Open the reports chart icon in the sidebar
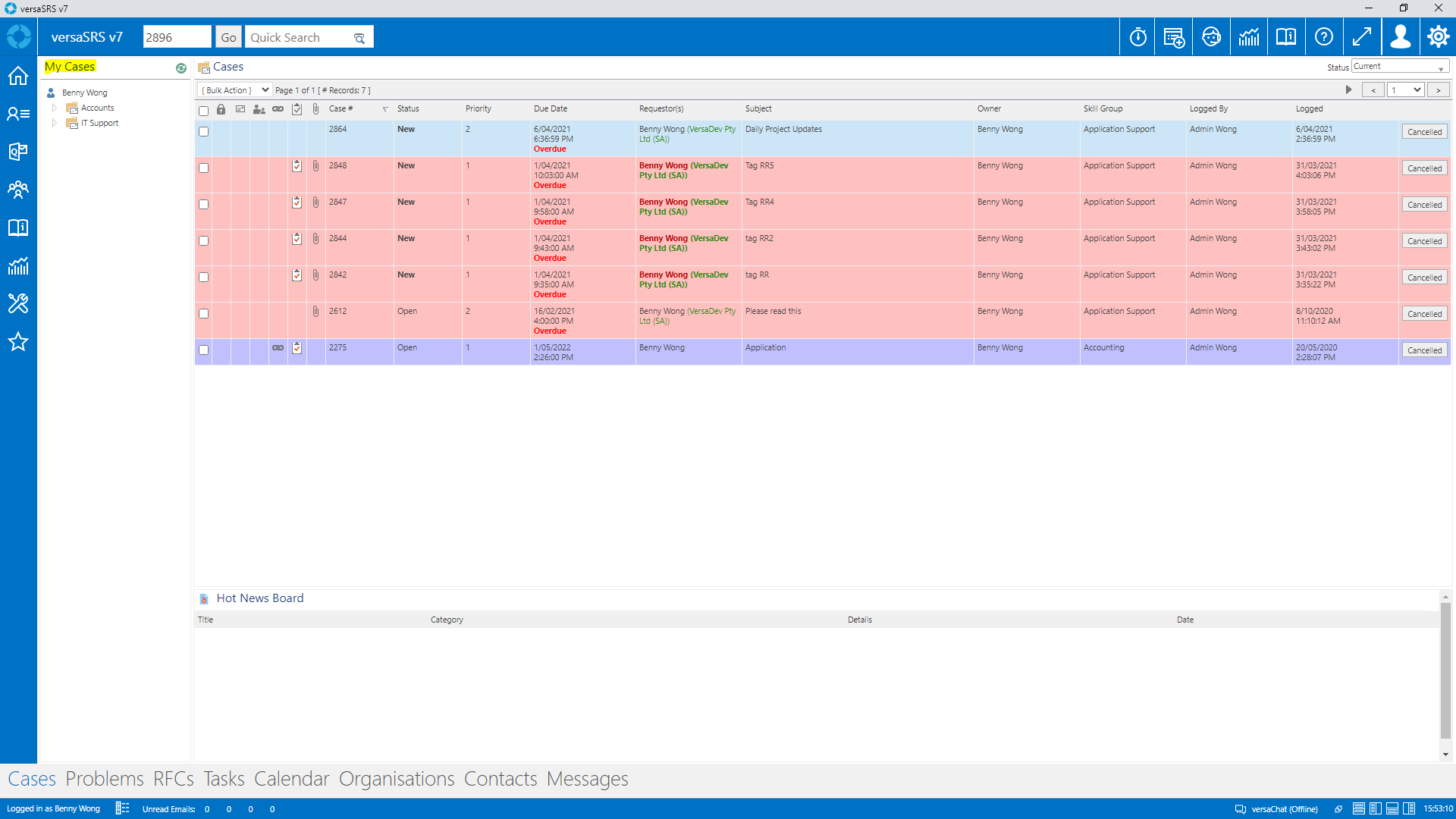 coord(17,265)
